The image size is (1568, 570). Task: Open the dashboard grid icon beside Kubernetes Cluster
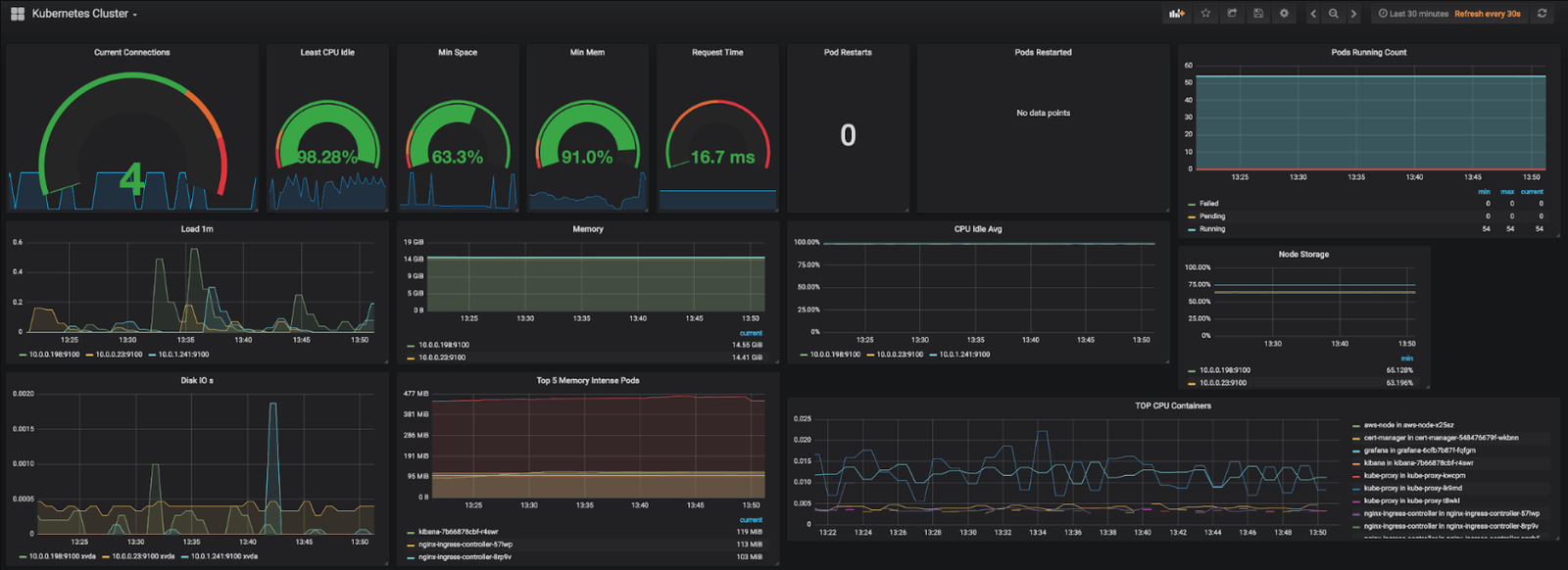point(18,14)
